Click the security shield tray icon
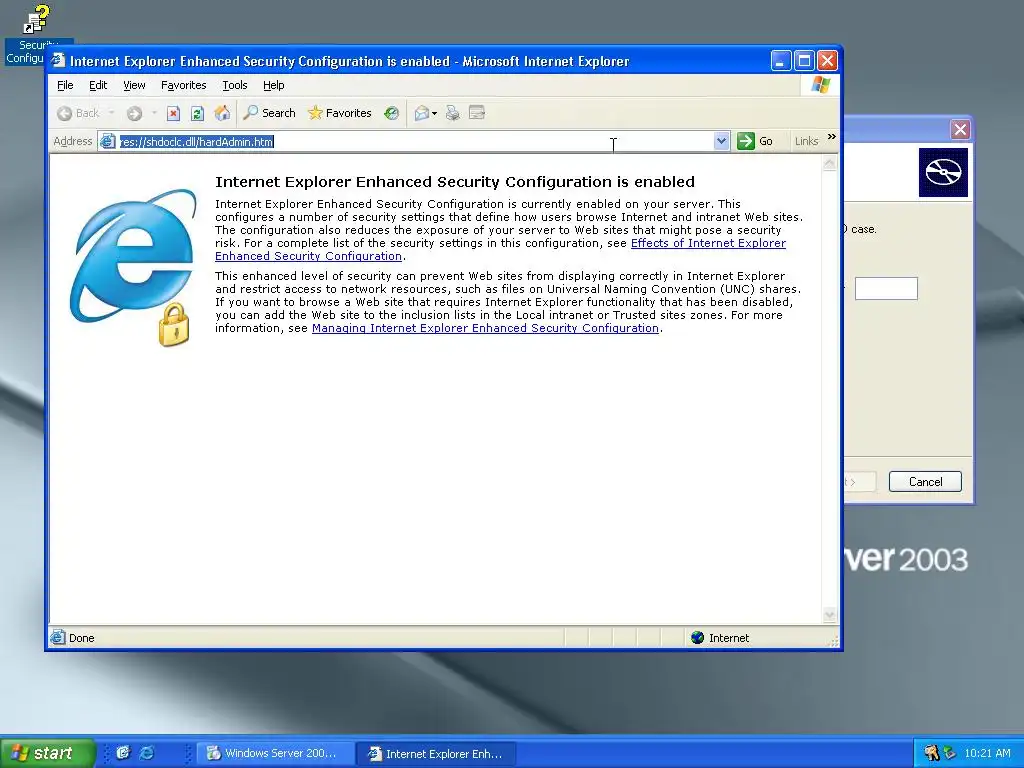This screenshot has height=768, width=1024. pos(931,753)
